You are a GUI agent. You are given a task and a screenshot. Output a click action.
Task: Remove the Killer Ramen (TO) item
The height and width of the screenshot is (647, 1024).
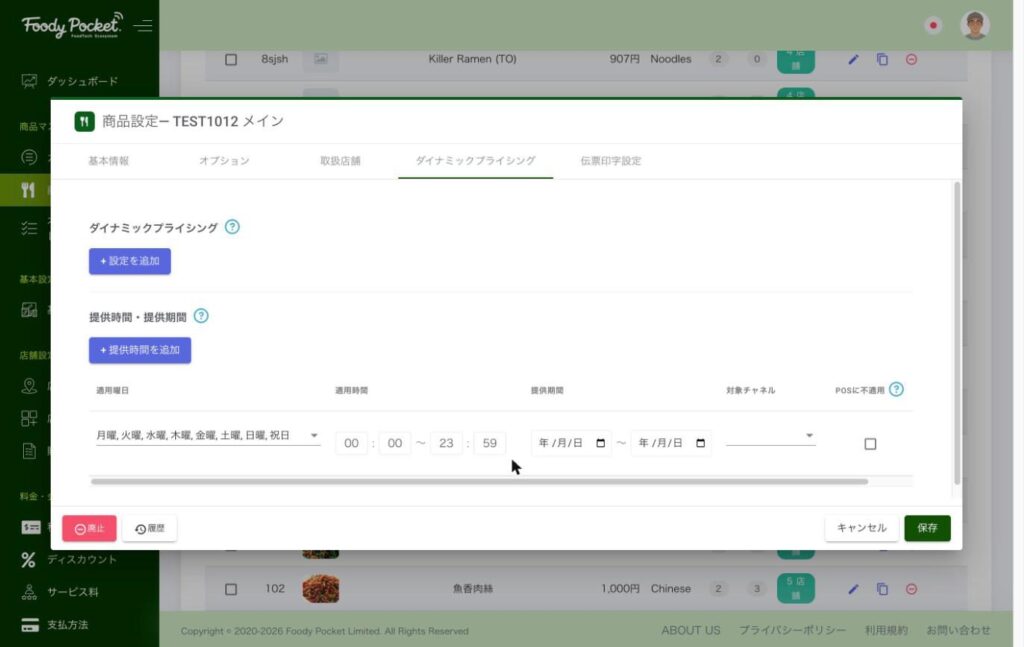(x=912, y=59)
